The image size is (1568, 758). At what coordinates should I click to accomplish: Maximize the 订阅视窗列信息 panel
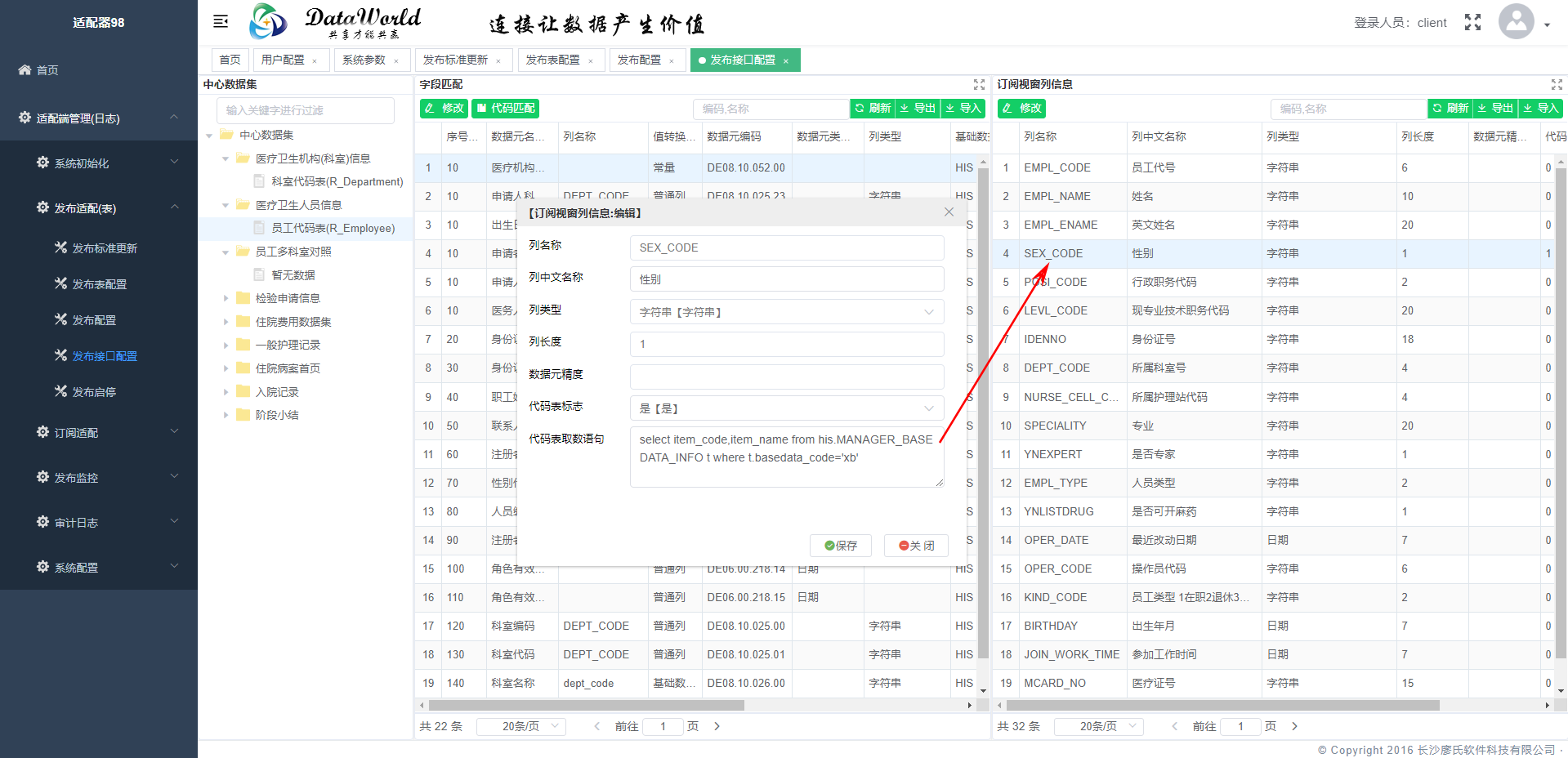(x=1557, y=84)
